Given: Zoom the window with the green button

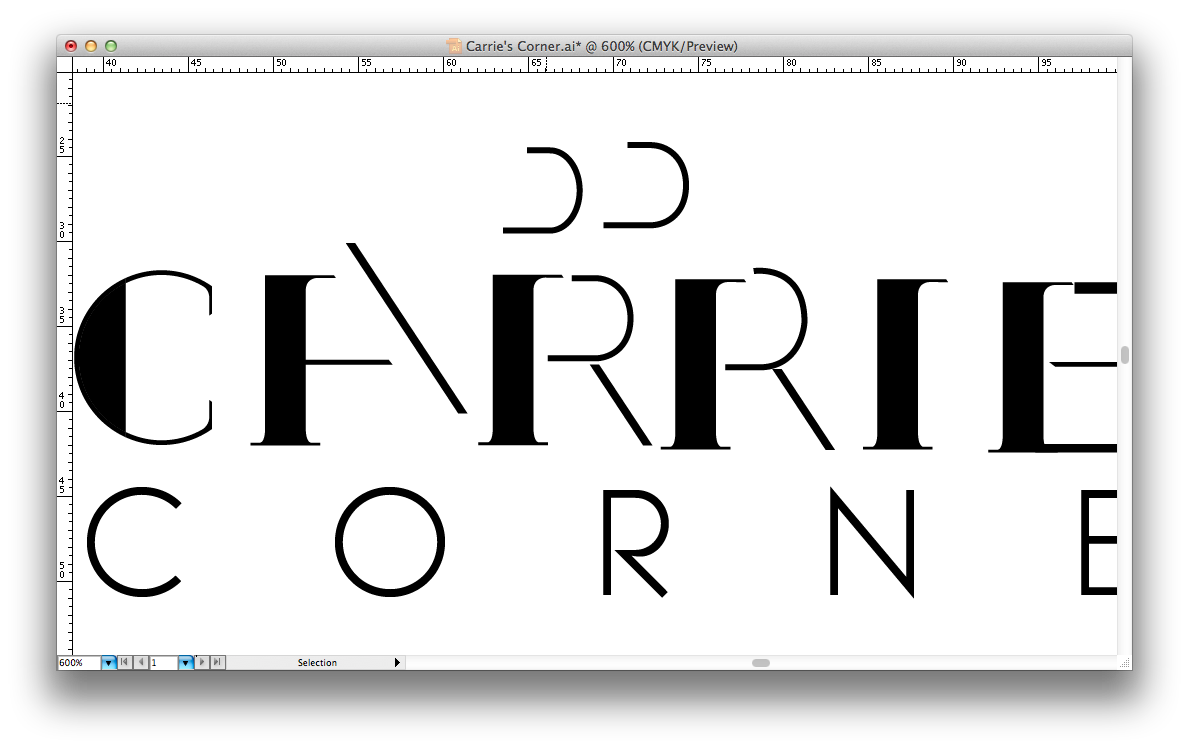Looking at the screenshot, I should pyautogui.click(x=110, y=45).
